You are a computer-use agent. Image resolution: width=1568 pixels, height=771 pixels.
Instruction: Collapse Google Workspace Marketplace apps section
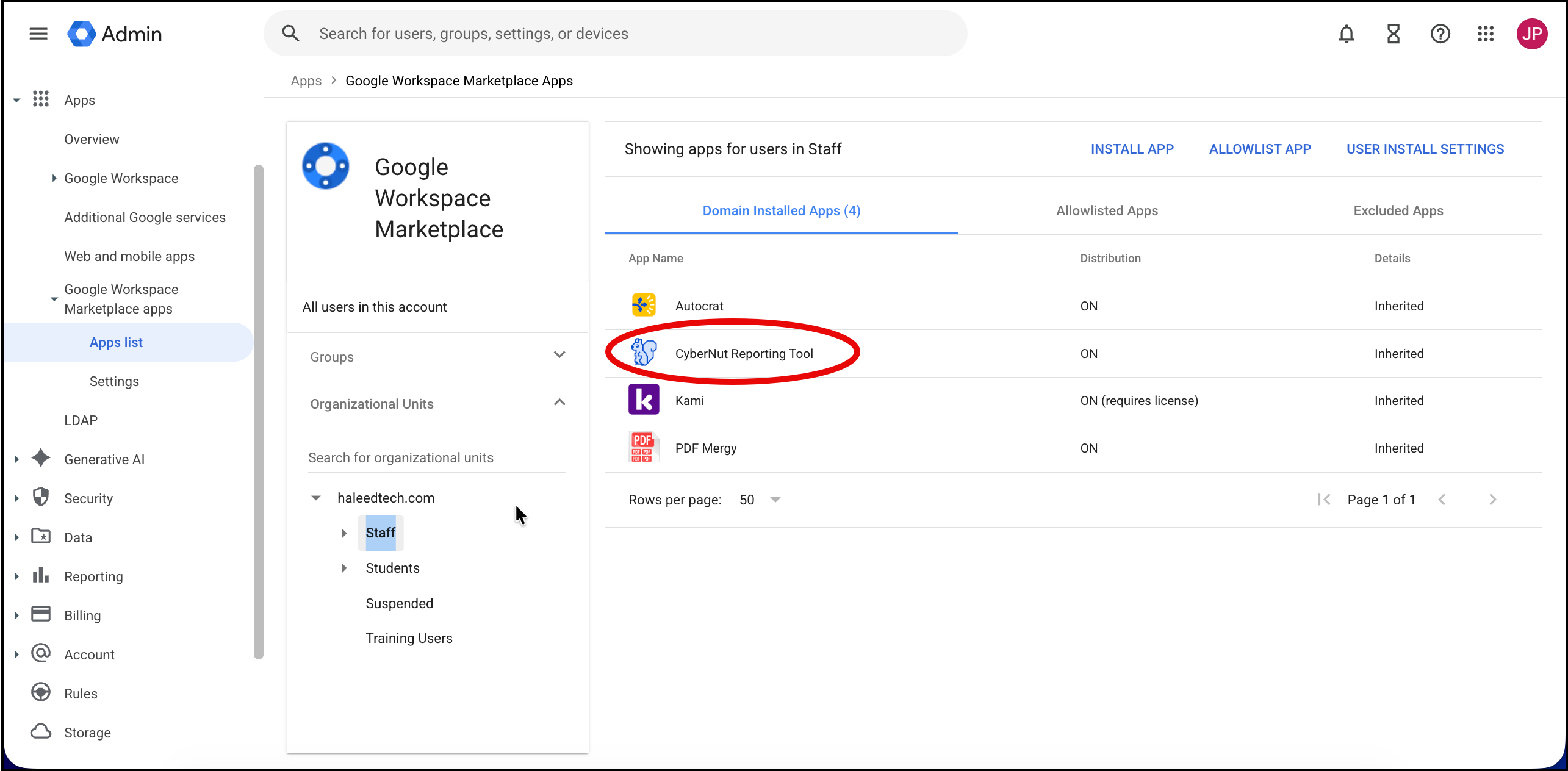(54, 299)
